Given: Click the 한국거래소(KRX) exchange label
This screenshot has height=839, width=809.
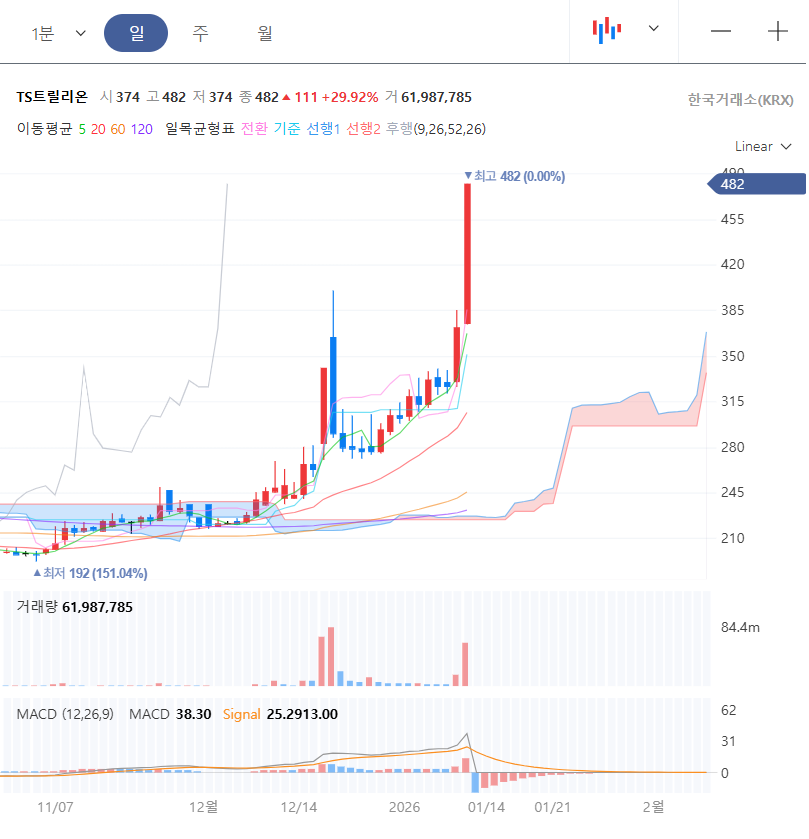Looking at the screenshot, I should (741, 100).
